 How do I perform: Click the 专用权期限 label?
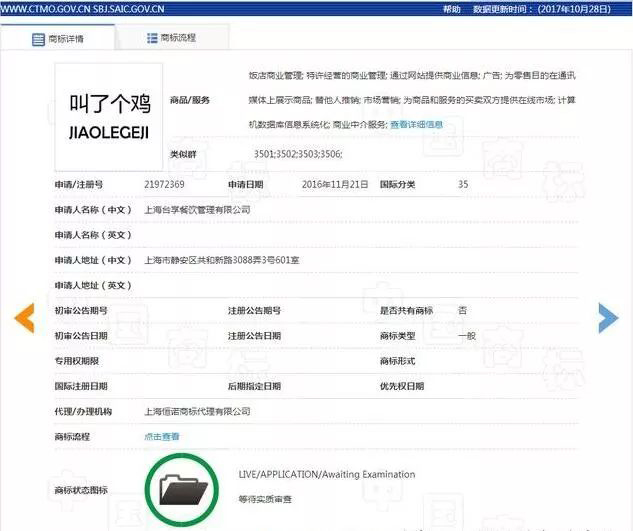pyautogui.click(x=77, y=361)
